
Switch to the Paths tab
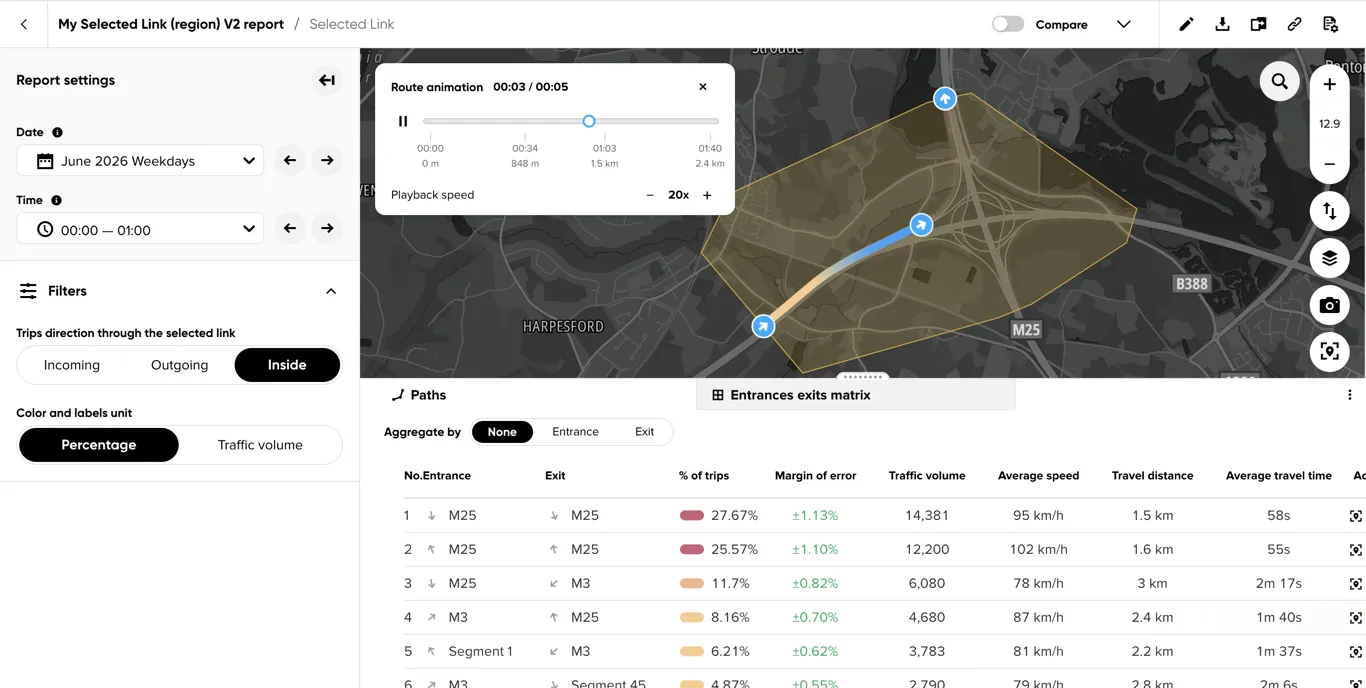click(x=419, y=395)
